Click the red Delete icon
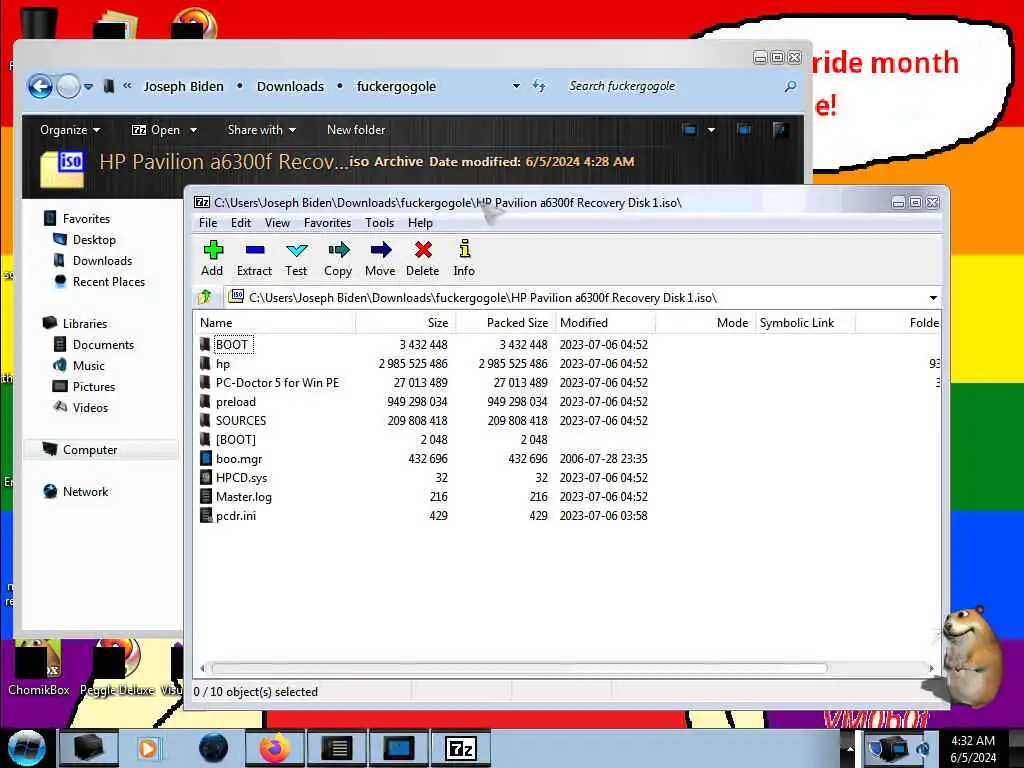This screenshot has width=1024, height=768. tap(423, 258)
